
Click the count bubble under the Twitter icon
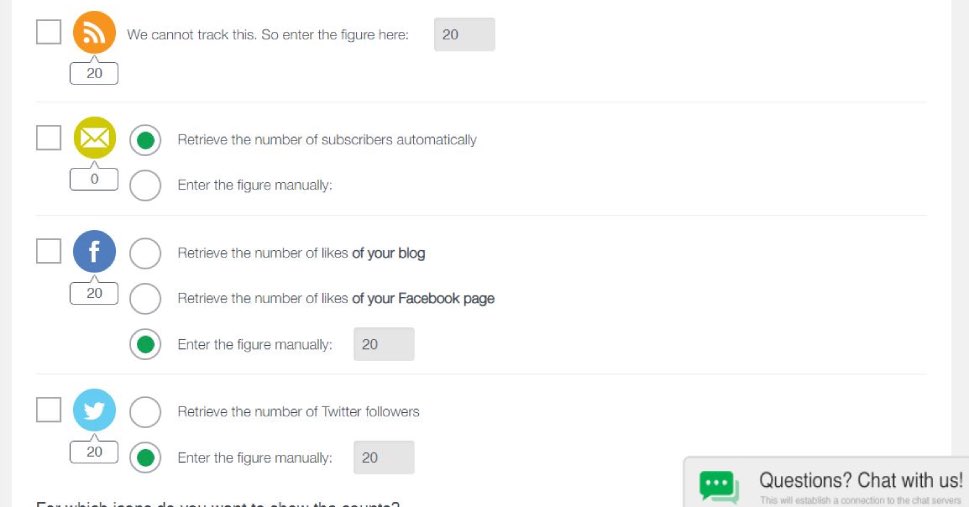click(x=94, y=452)
